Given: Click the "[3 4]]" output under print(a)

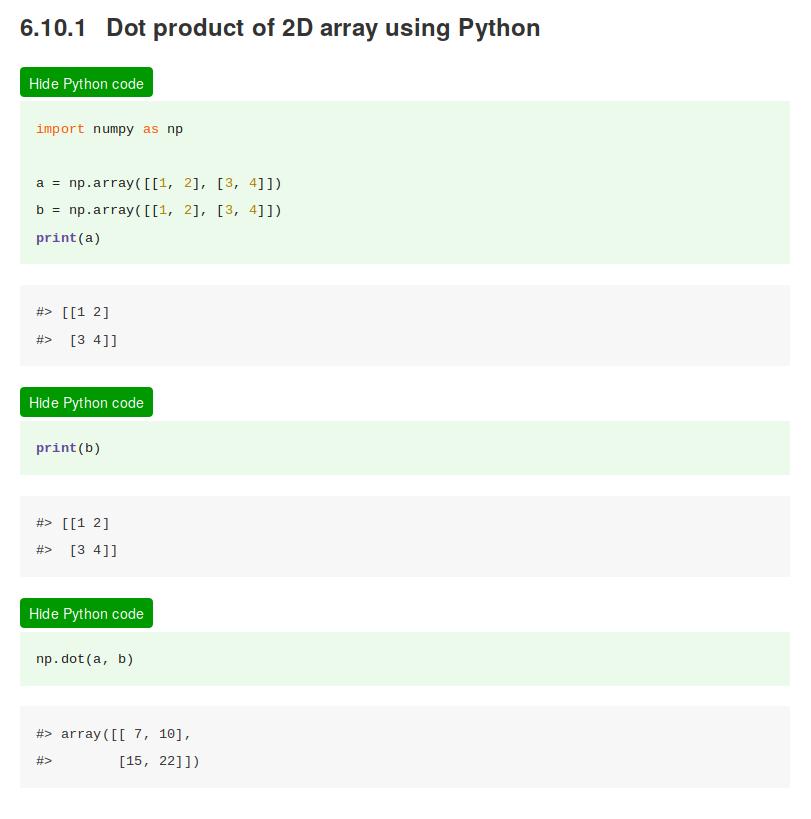Looking at the screenshot, I should [x=93, y=340].
